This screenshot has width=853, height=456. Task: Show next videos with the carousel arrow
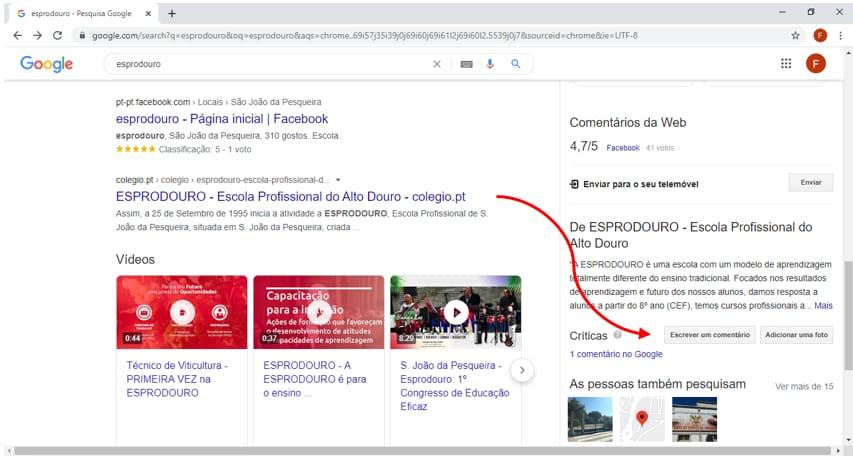[x=522, y=371]
